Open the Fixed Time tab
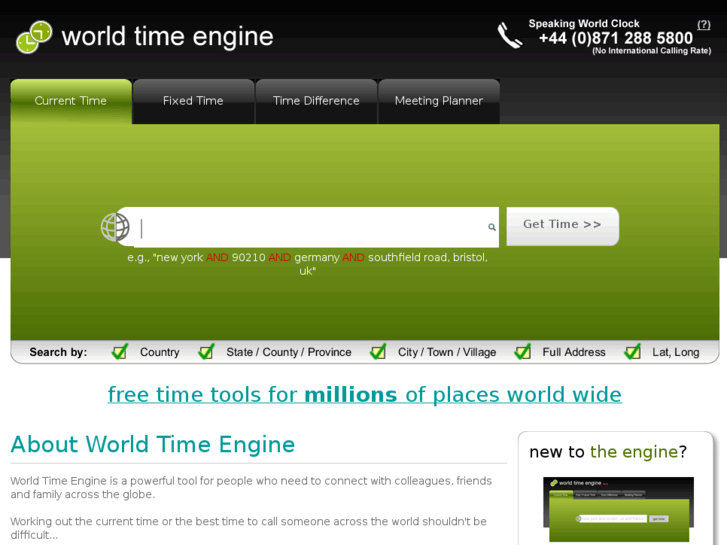This screenshot has width=727, height=545. click(193, 101)
